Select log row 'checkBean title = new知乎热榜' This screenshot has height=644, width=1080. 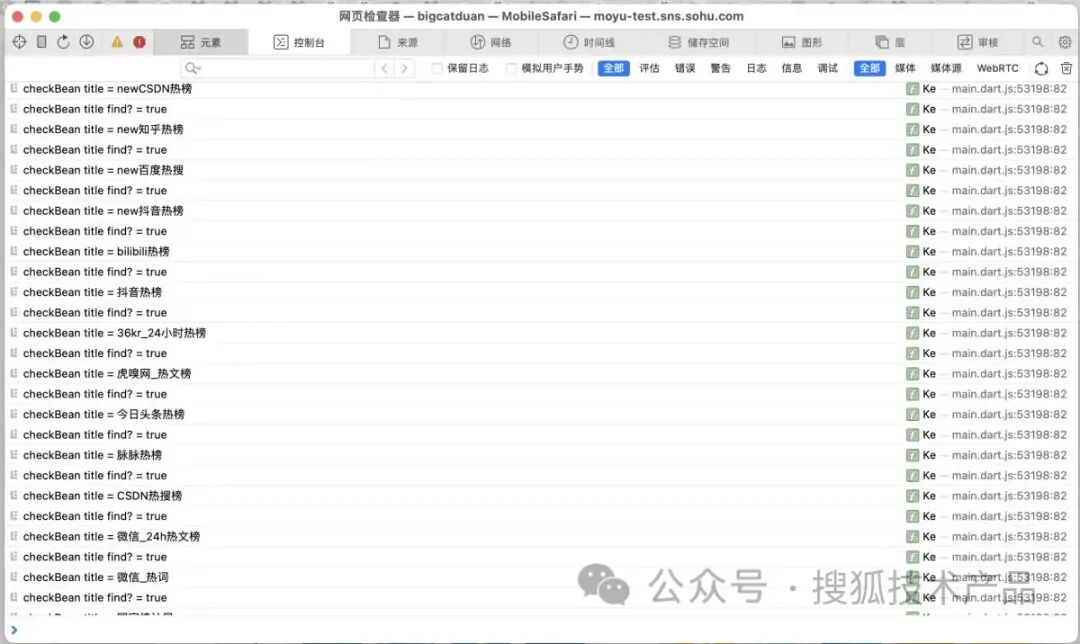pos(540,129)
